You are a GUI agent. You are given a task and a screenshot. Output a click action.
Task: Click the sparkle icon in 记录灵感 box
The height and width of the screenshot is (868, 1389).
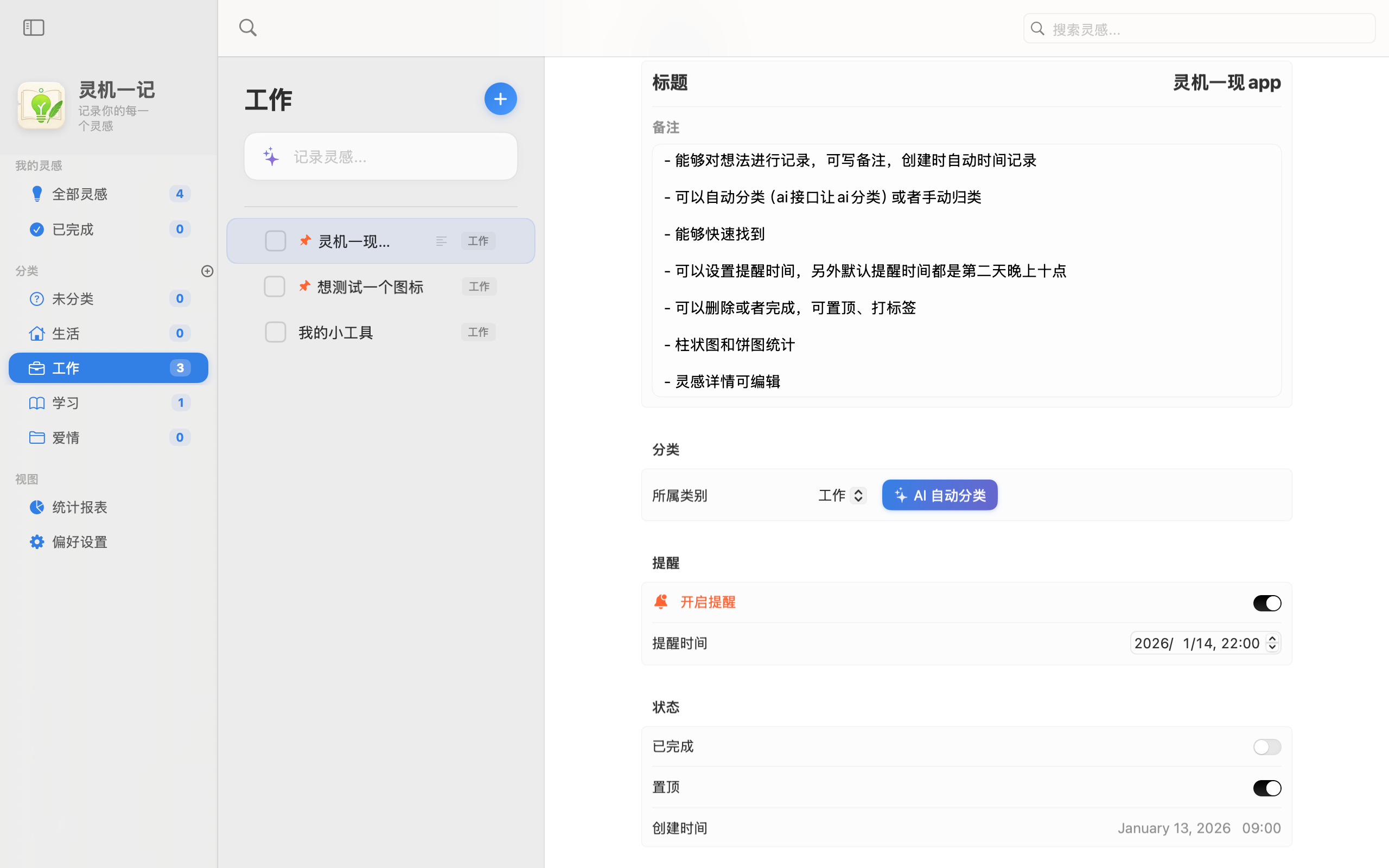(x=271, y=157)
